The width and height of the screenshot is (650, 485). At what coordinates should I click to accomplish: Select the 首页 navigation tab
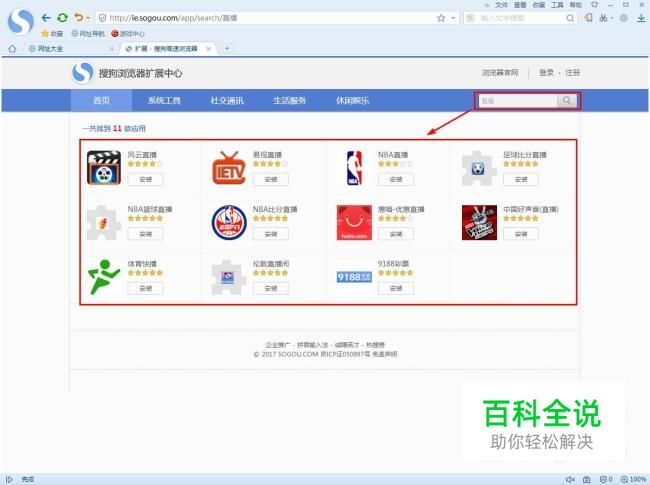pyautogui.click(x=102, y=100)
